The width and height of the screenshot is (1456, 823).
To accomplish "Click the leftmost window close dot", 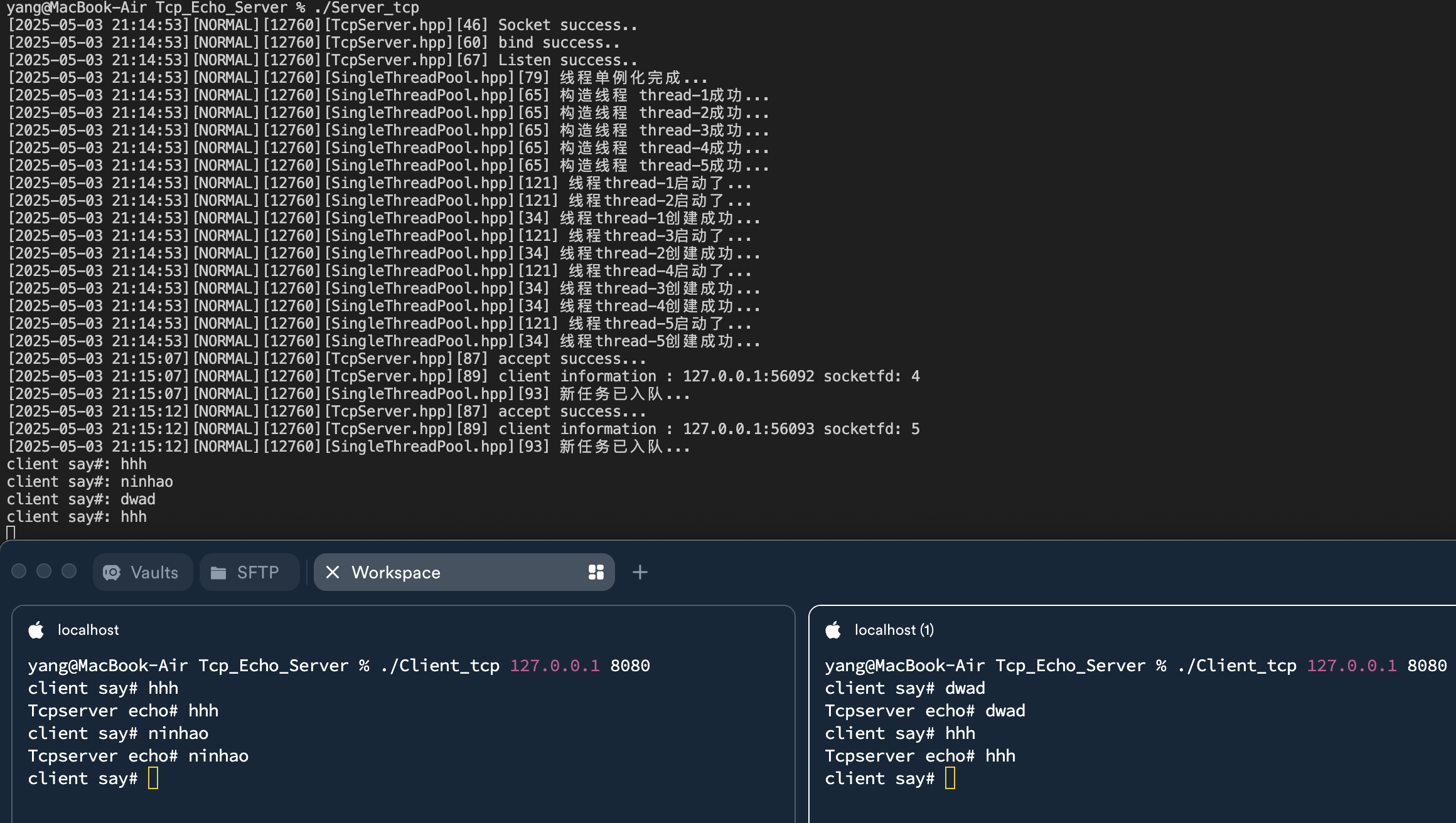I will point(19,571).
